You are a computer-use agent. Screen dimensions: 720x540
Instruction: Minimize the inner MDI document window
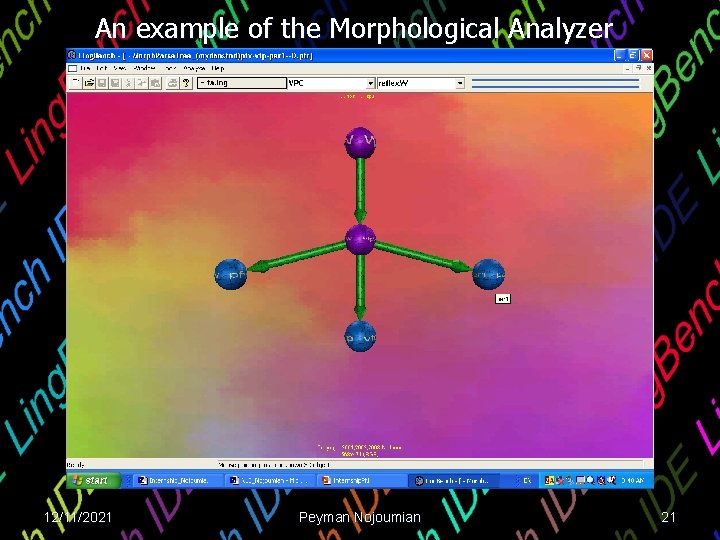pyautogui.click(x=627, y=68)
